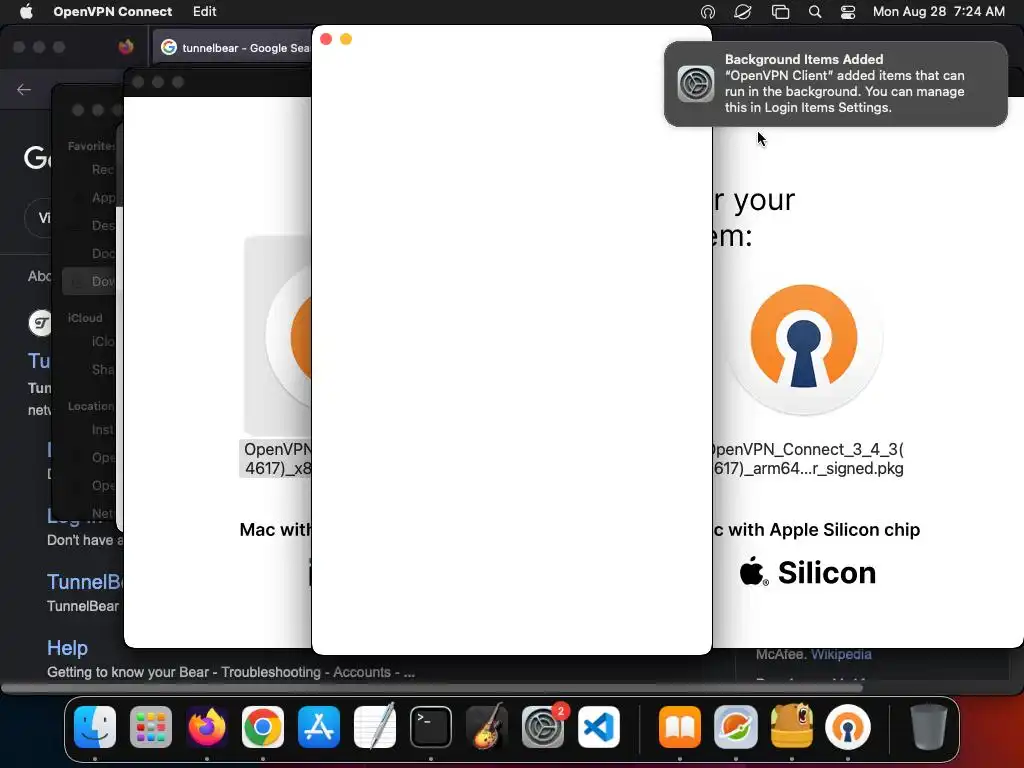Open the Edit menu
Screen dimensions: 1024x768
[x=204, y=11]
